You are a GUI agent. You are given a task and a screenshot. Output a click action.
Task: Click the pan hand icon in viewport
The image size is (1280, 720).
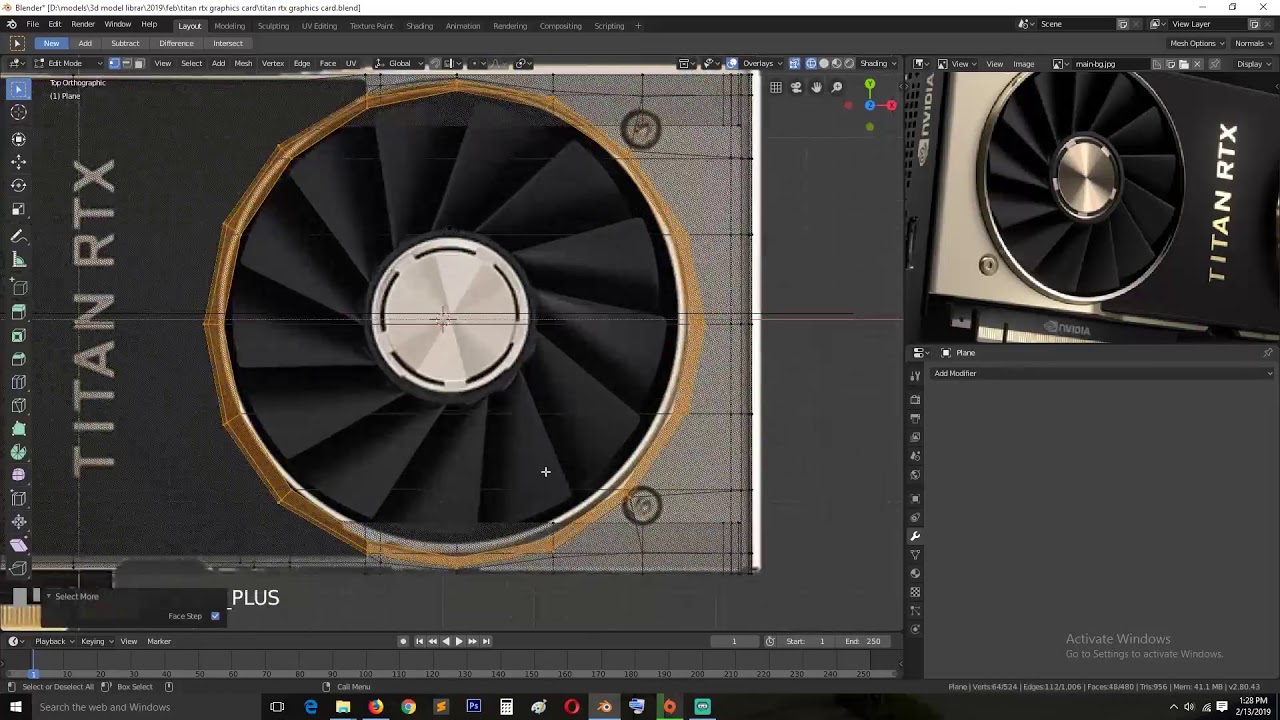[x=816, y=88]
